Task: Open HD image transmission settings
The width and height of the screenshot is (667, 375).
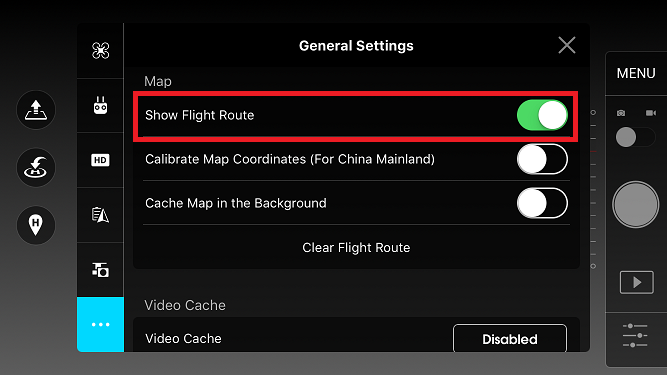Action: [x=100, y=160]
